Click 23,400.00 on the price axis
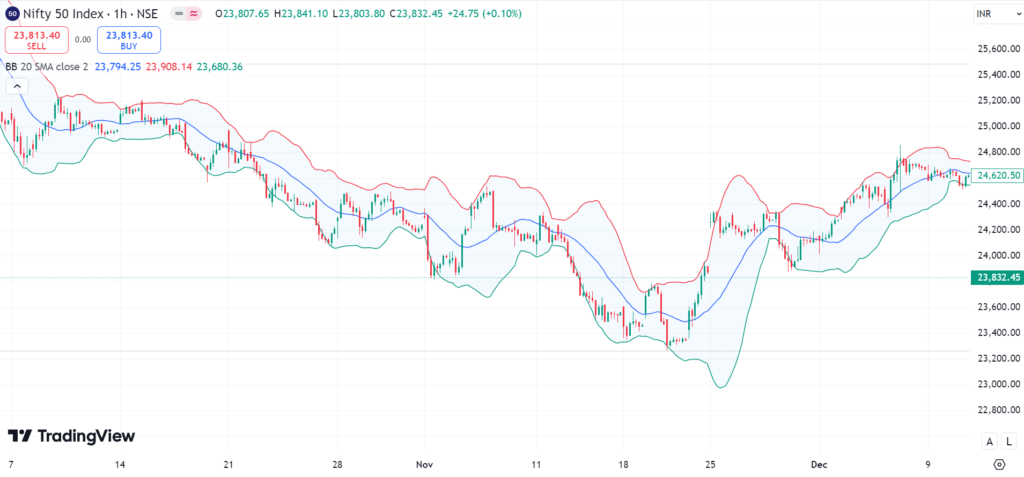Image resolution: width=1024 pixels, height=477 pixels. pyautogui.click(x=999, y=333)
